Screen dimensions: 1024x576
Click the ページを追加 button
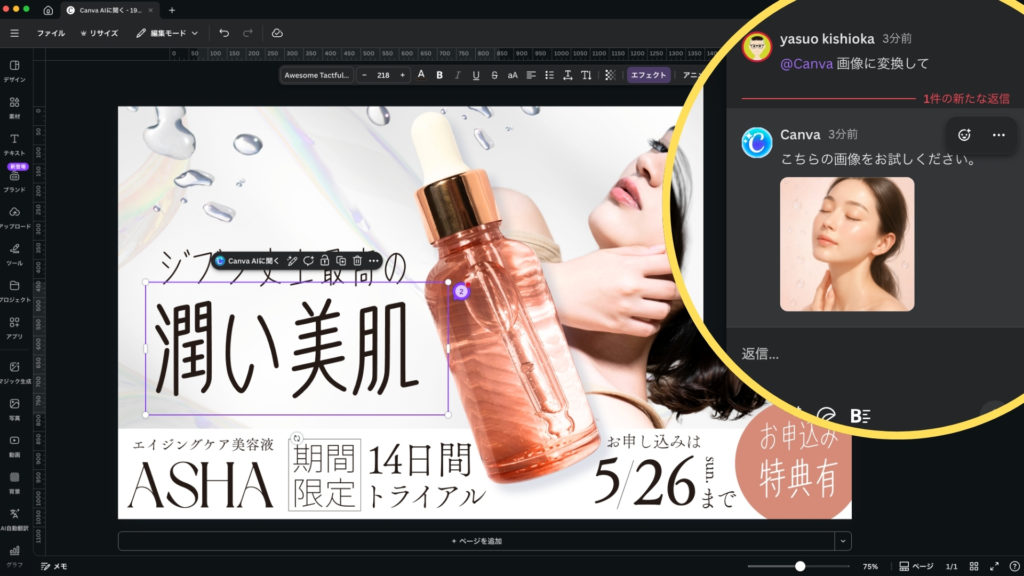[476, 541]
